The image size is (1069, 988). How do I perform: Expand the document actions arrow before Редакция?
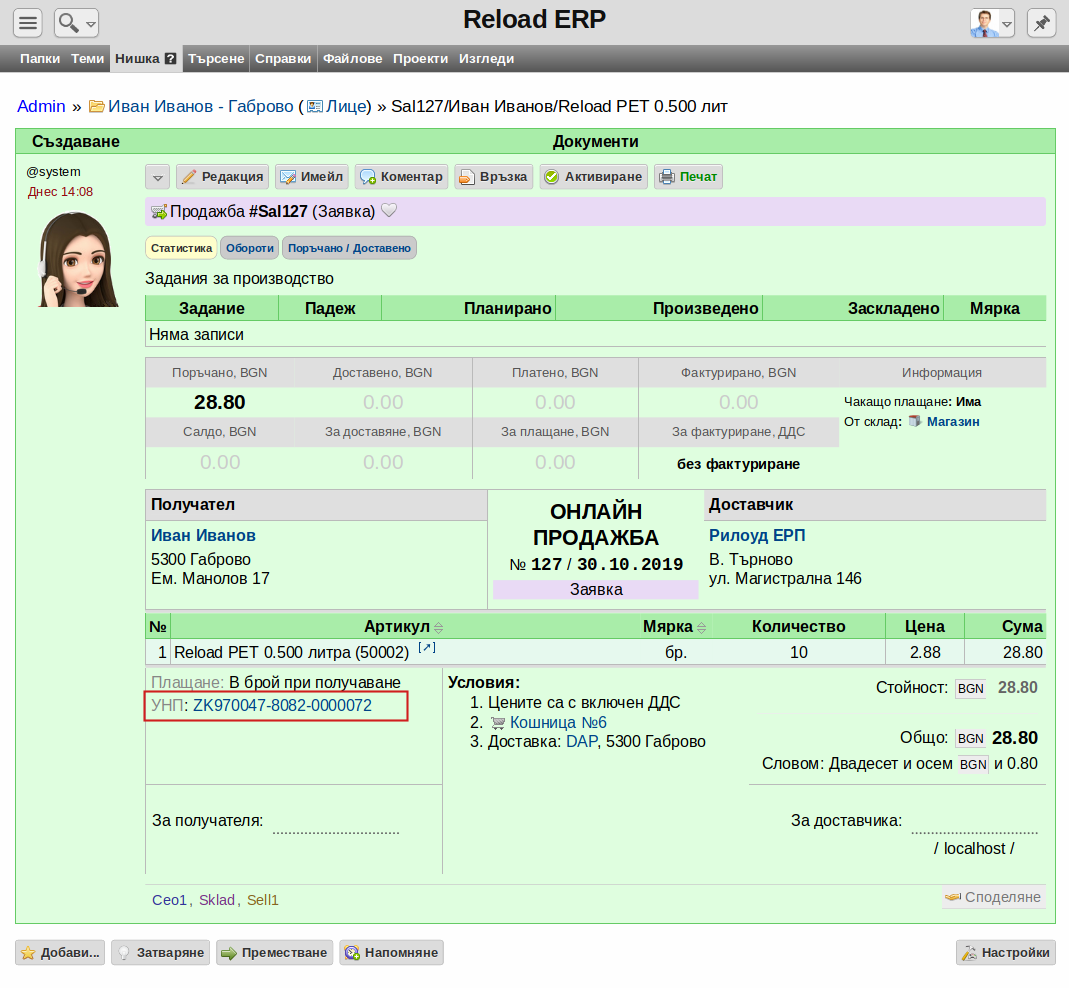tap(157, 177)
